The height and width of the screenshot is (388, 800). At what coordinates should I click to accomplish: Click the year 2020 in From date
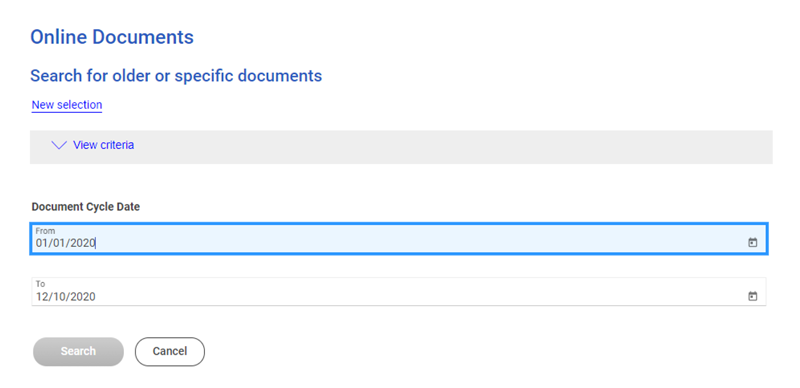[x=83, y=244]
